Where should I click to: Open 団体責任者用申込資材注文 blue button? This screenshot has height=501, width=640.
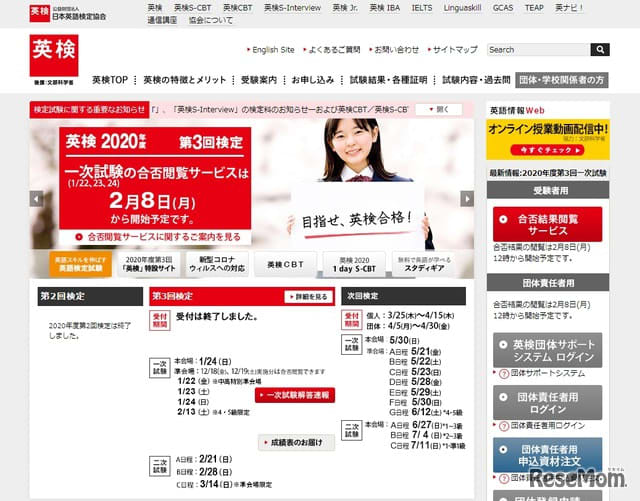547,455
